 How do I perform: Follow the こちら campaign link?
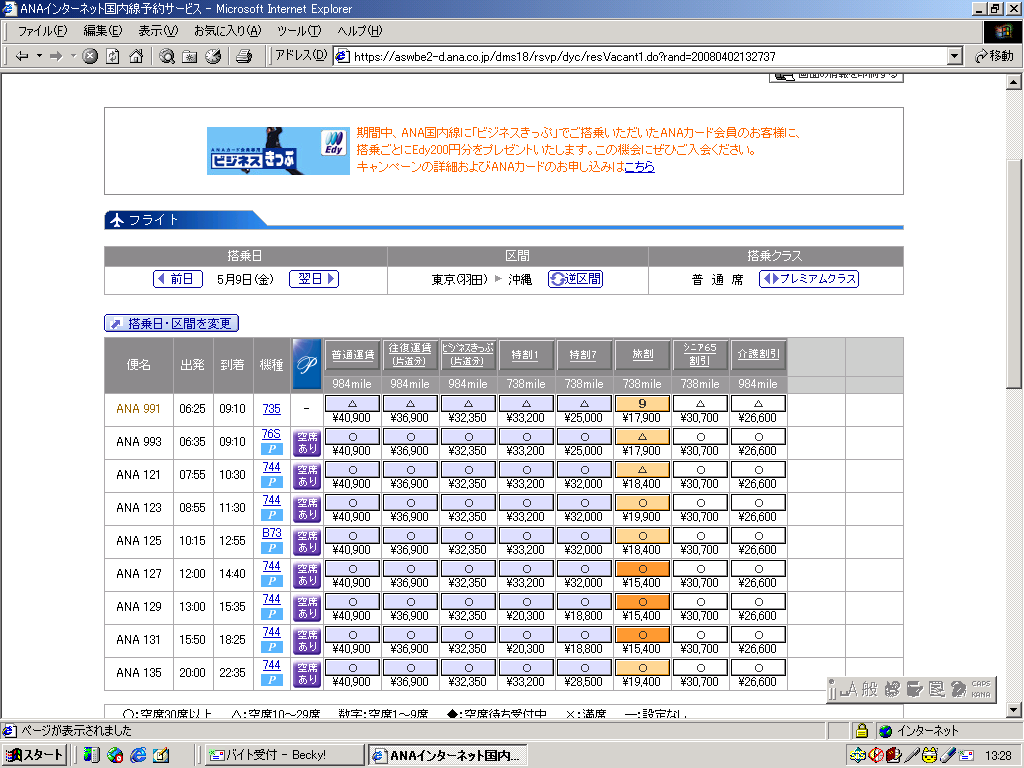[639, 167]
